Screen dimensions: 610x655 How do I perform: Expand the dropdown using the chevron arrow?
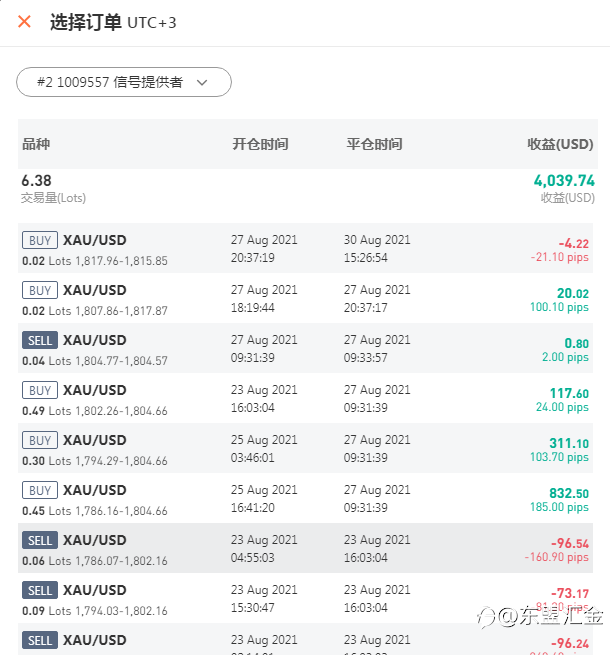pyautogui.click(x=202, y=82)
